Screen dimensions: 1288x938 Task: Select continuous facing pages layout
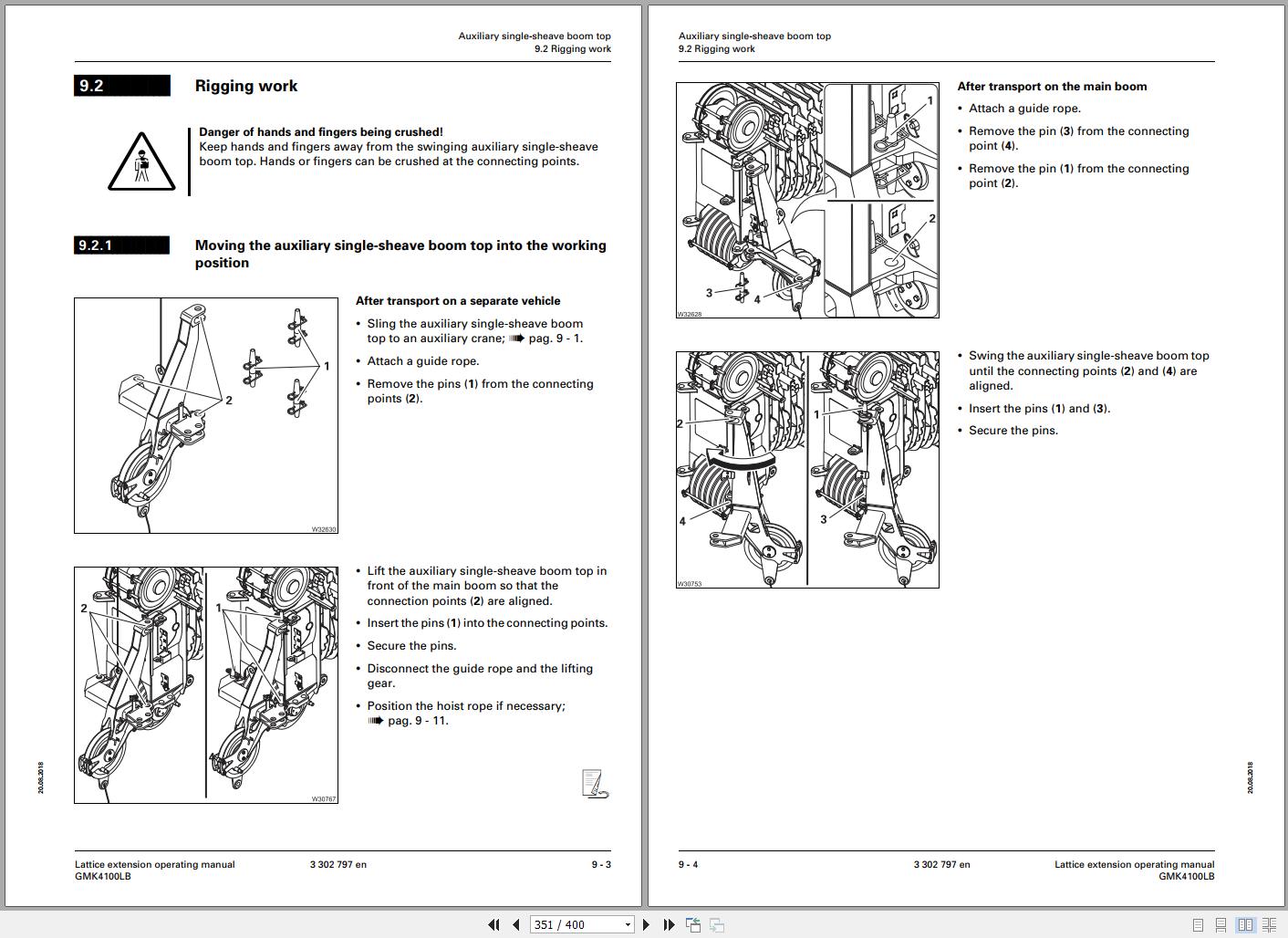coord(1269,924)
